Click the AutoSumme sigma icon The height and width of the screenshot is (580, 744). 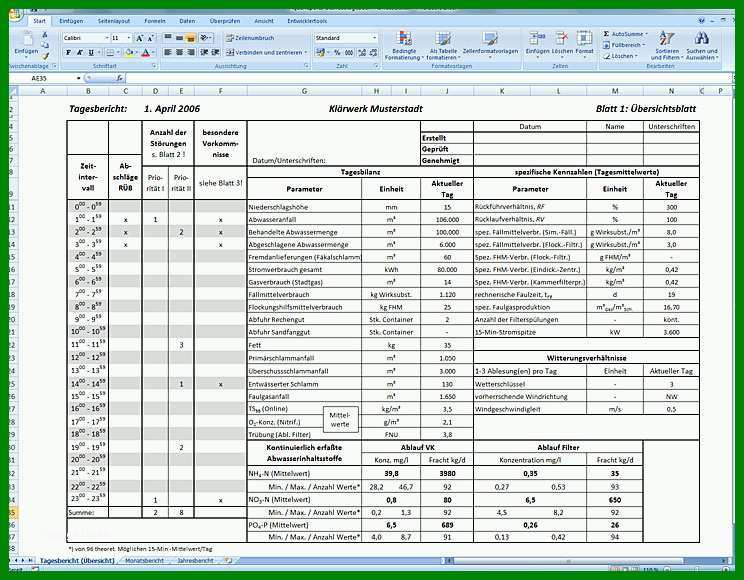(606, 34)
